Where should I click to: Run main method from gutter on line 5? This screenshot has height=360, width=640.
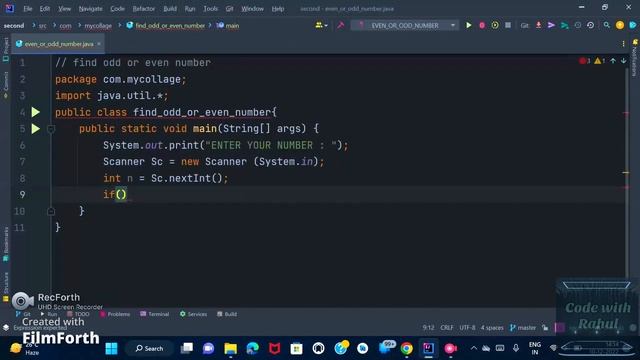[36, 129]
